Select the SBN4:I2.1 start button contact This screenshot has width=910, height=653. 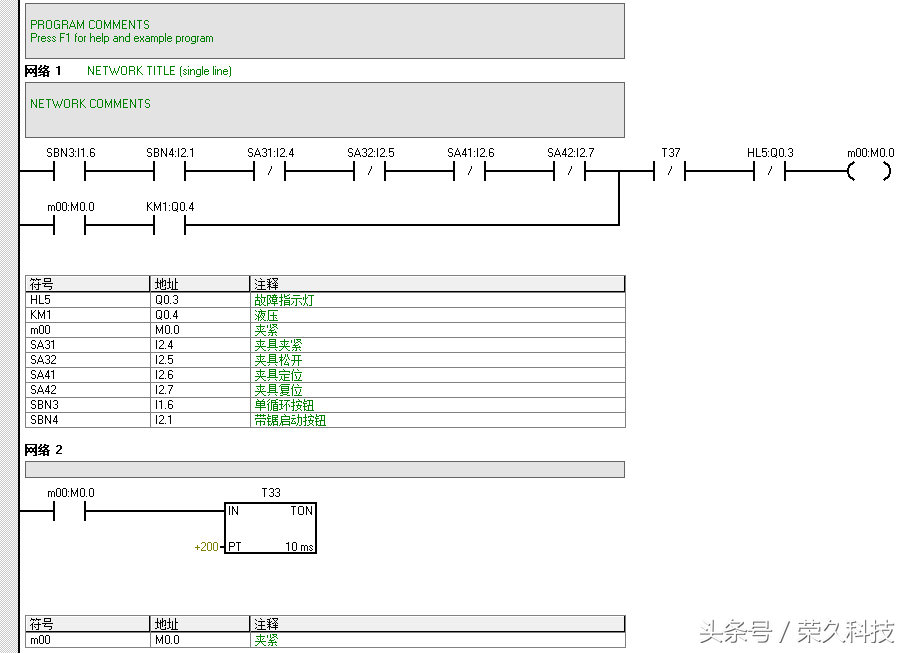pos(170,172)
